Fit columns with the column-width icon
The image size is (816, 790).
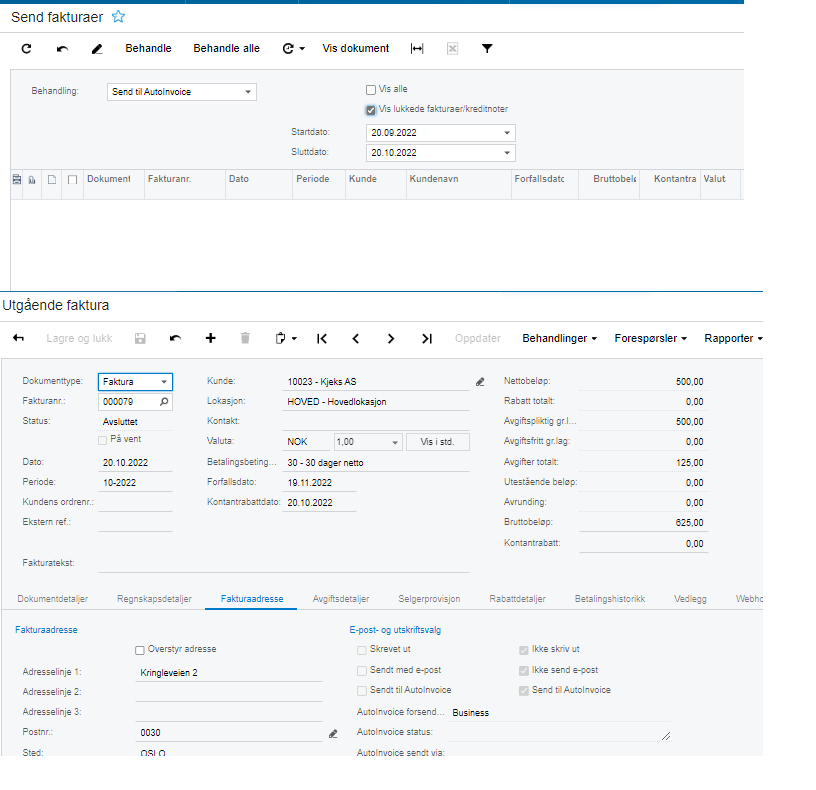[417, 48]
